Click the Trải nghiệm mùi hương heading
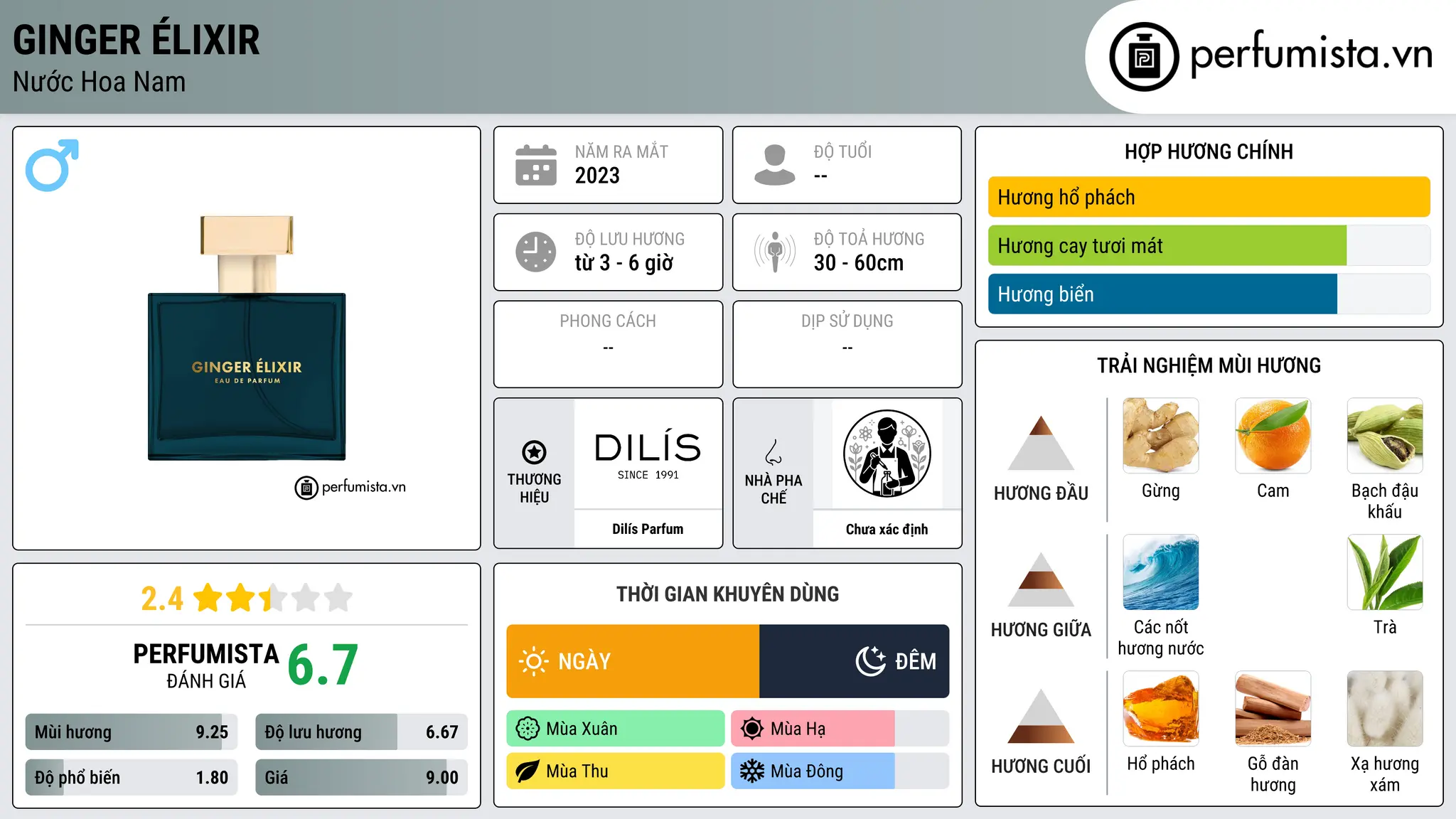This screenshot has height=819, width=1456. pos(1209,365)
